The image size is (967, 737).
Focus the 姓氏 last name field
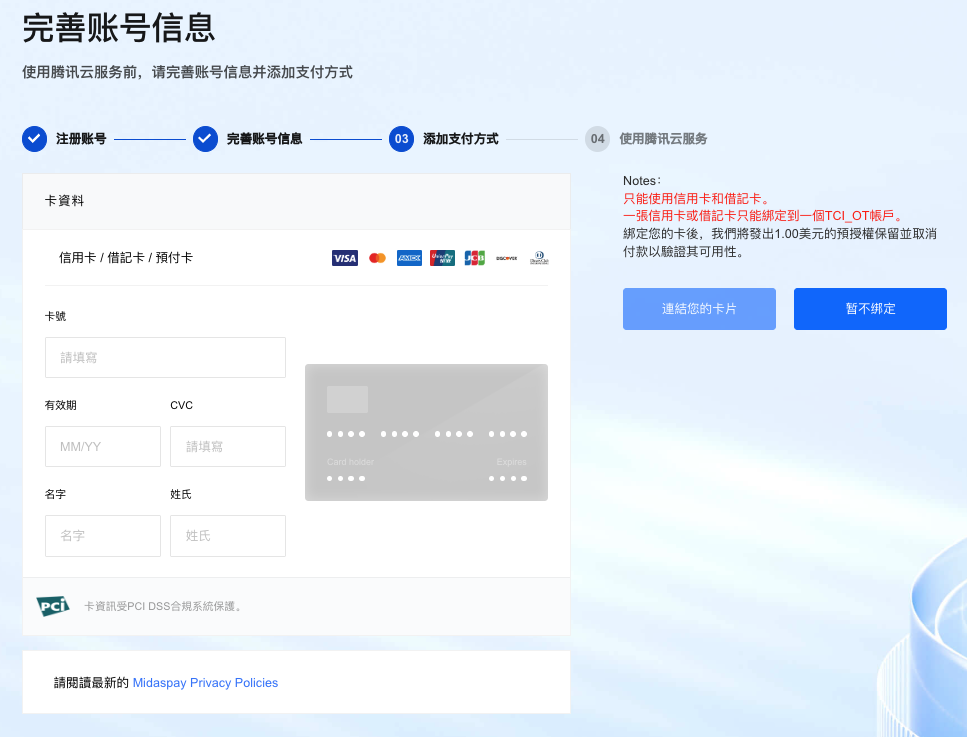tap(228, 536)
